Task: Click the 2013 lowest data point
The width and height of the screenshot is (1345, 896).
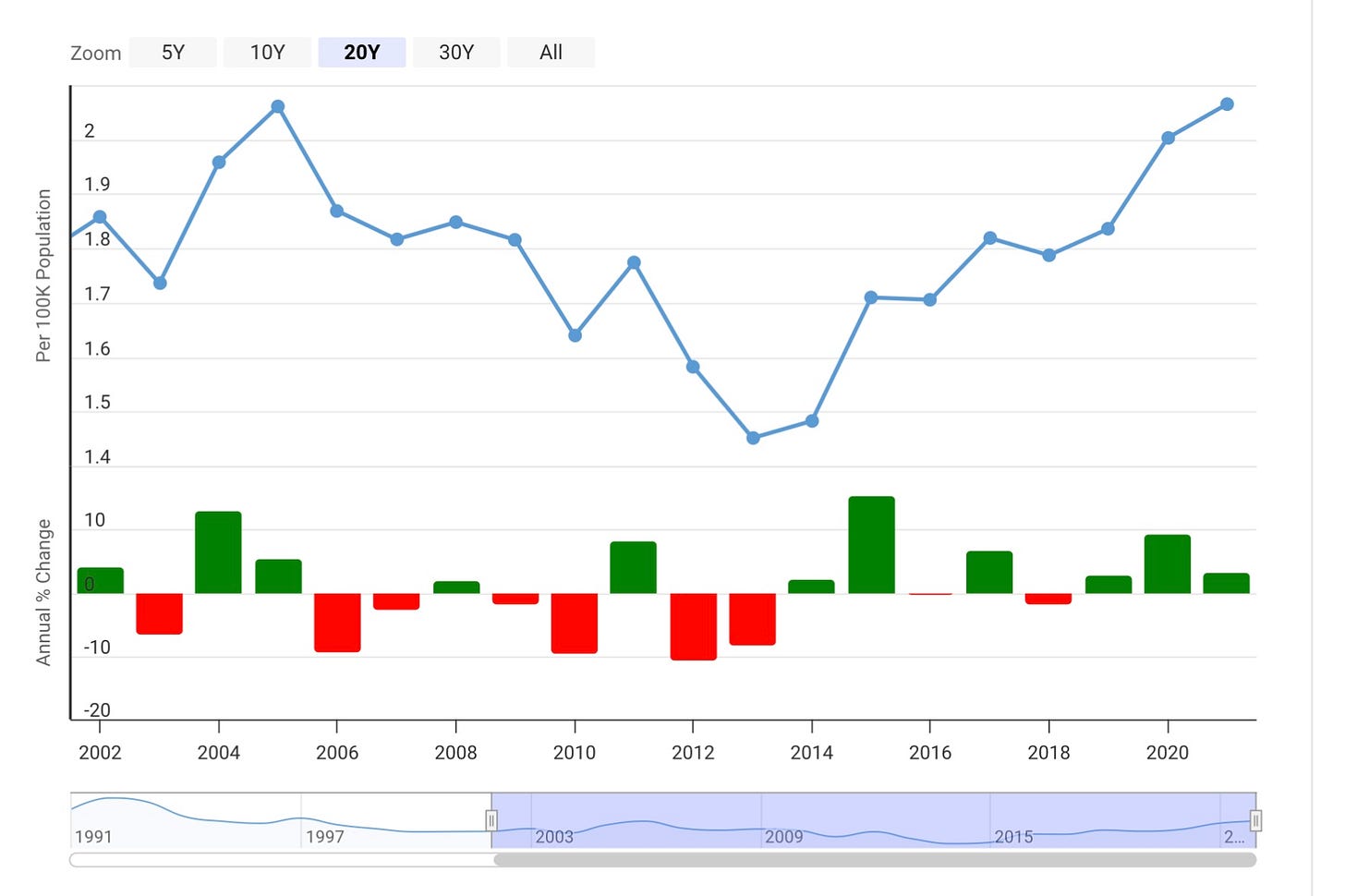Action: [x=753, y=438]
